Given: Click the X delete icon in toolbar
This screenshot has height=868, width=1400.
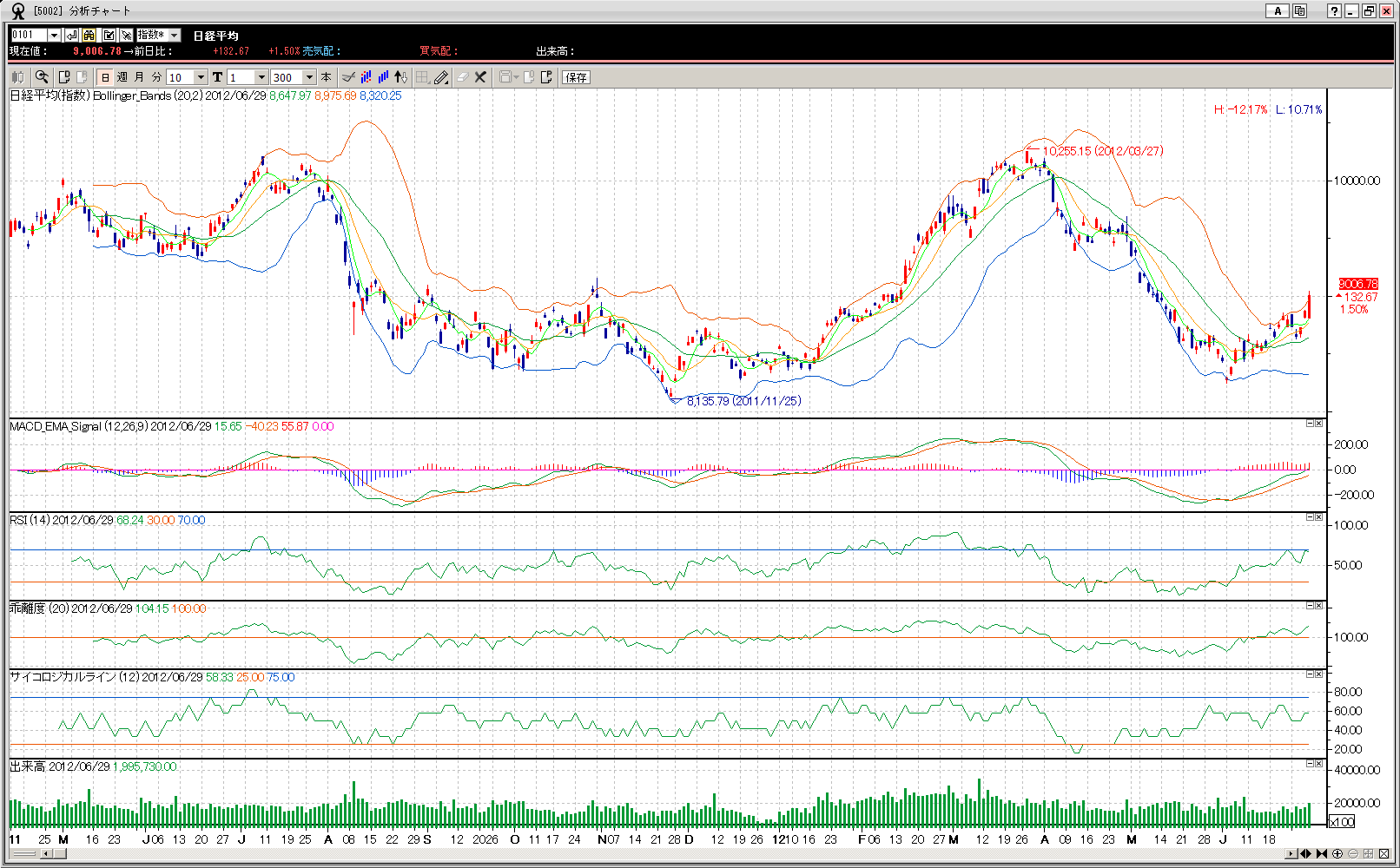Looking at the screenshot, I should (480, 77).
